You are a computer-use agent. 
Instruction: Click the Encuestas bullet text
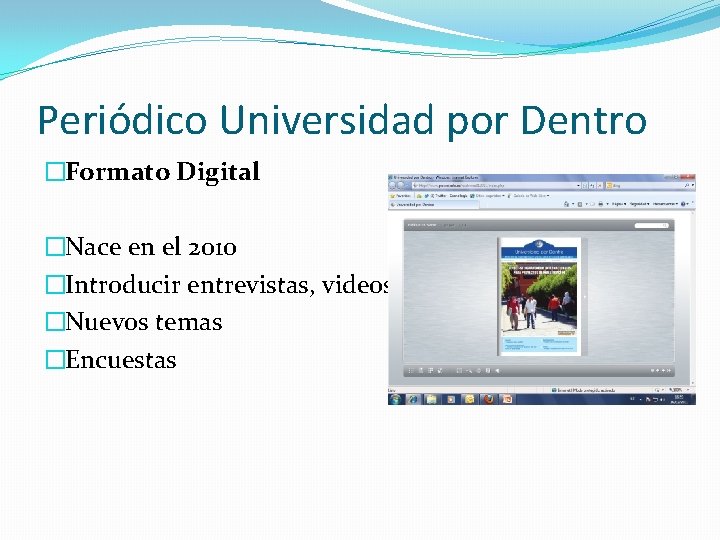121,360
